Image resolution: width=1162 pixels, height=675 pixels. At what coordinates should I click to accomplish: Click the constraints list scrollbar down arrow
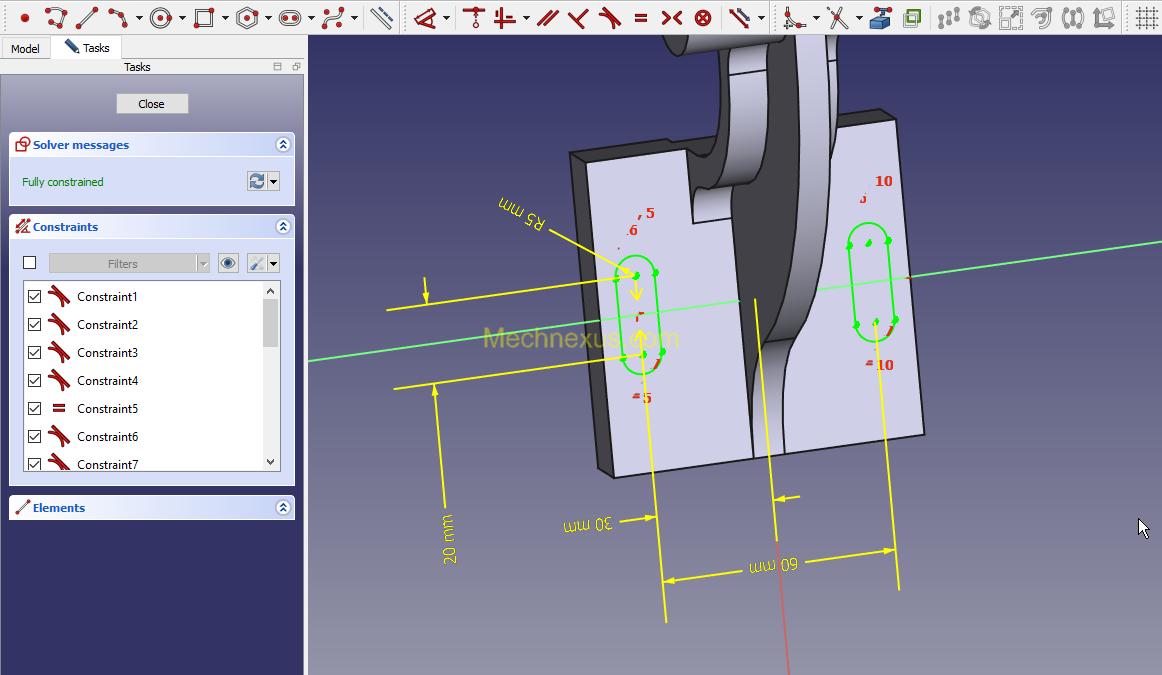[x=270, y=462]
